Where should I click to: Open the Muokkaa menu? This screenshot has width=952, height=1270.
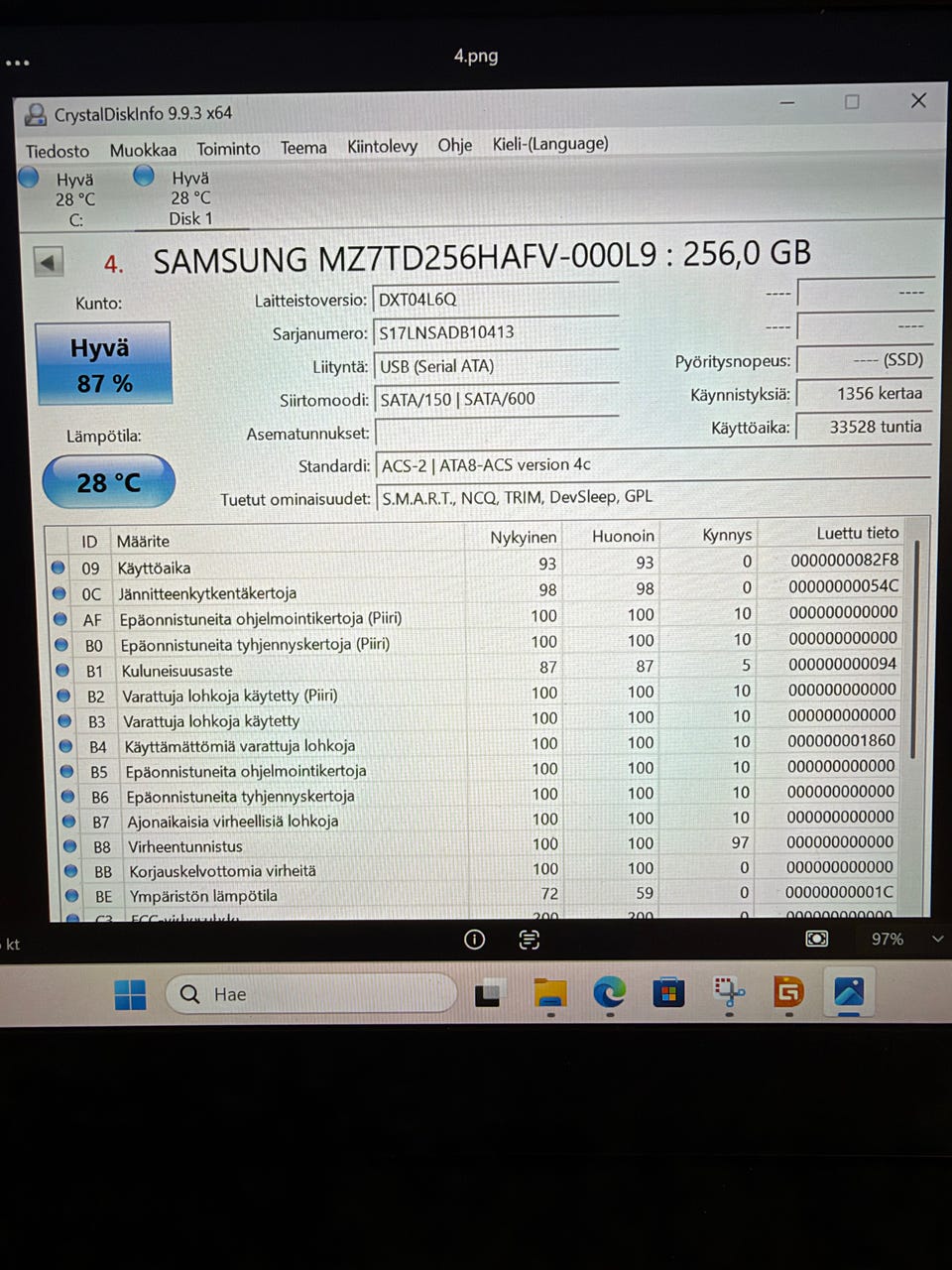point(143,150)
